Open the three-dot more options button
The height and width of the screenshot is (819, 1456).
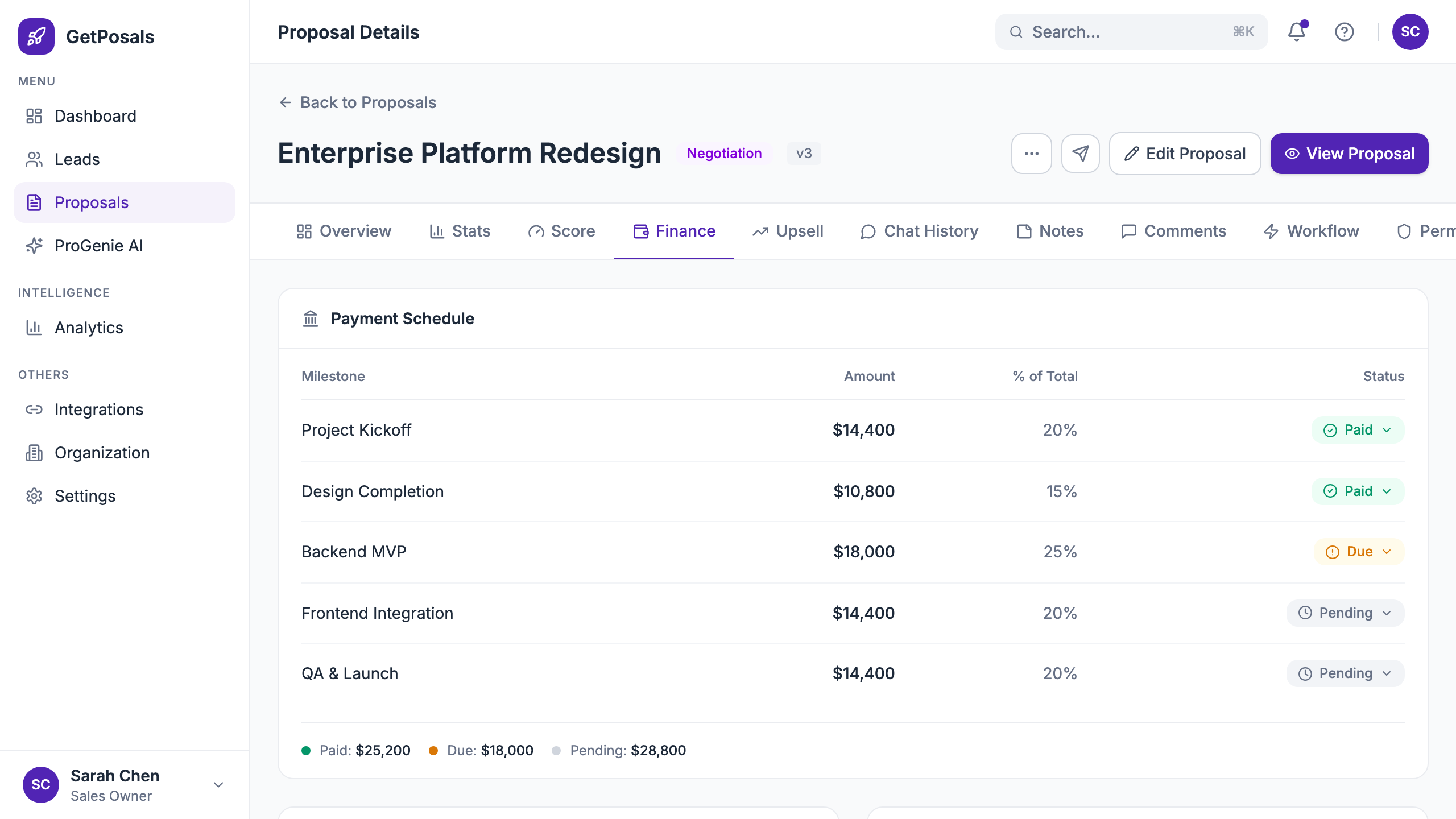[x=1032, y=154]
